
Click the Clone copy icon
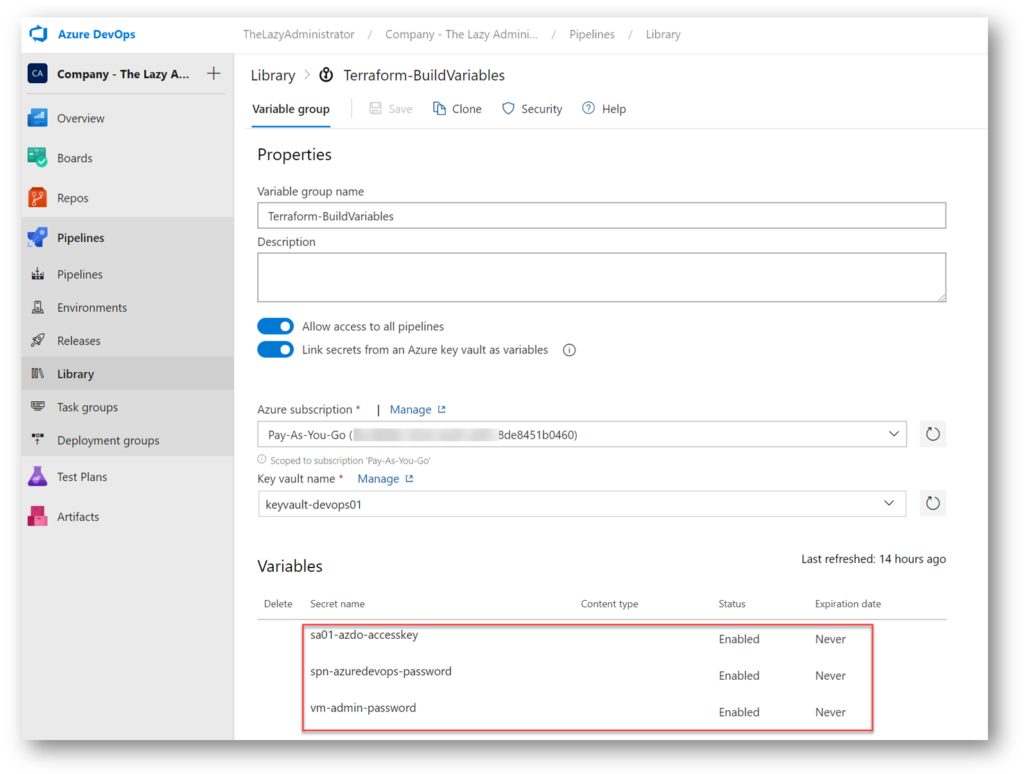pos(440,108)
